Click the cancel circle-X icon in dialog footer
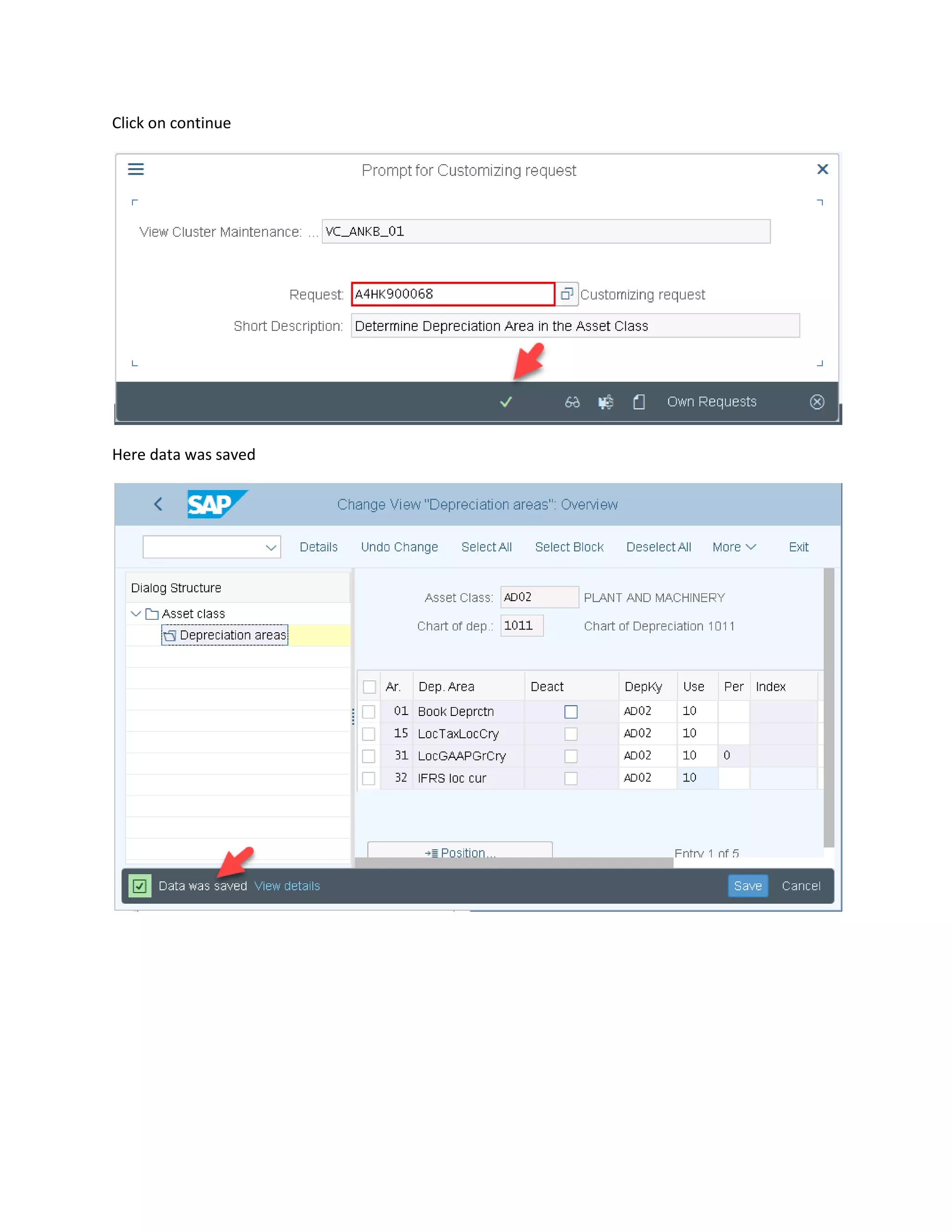Screen dimensions: 952x1232 817,402
